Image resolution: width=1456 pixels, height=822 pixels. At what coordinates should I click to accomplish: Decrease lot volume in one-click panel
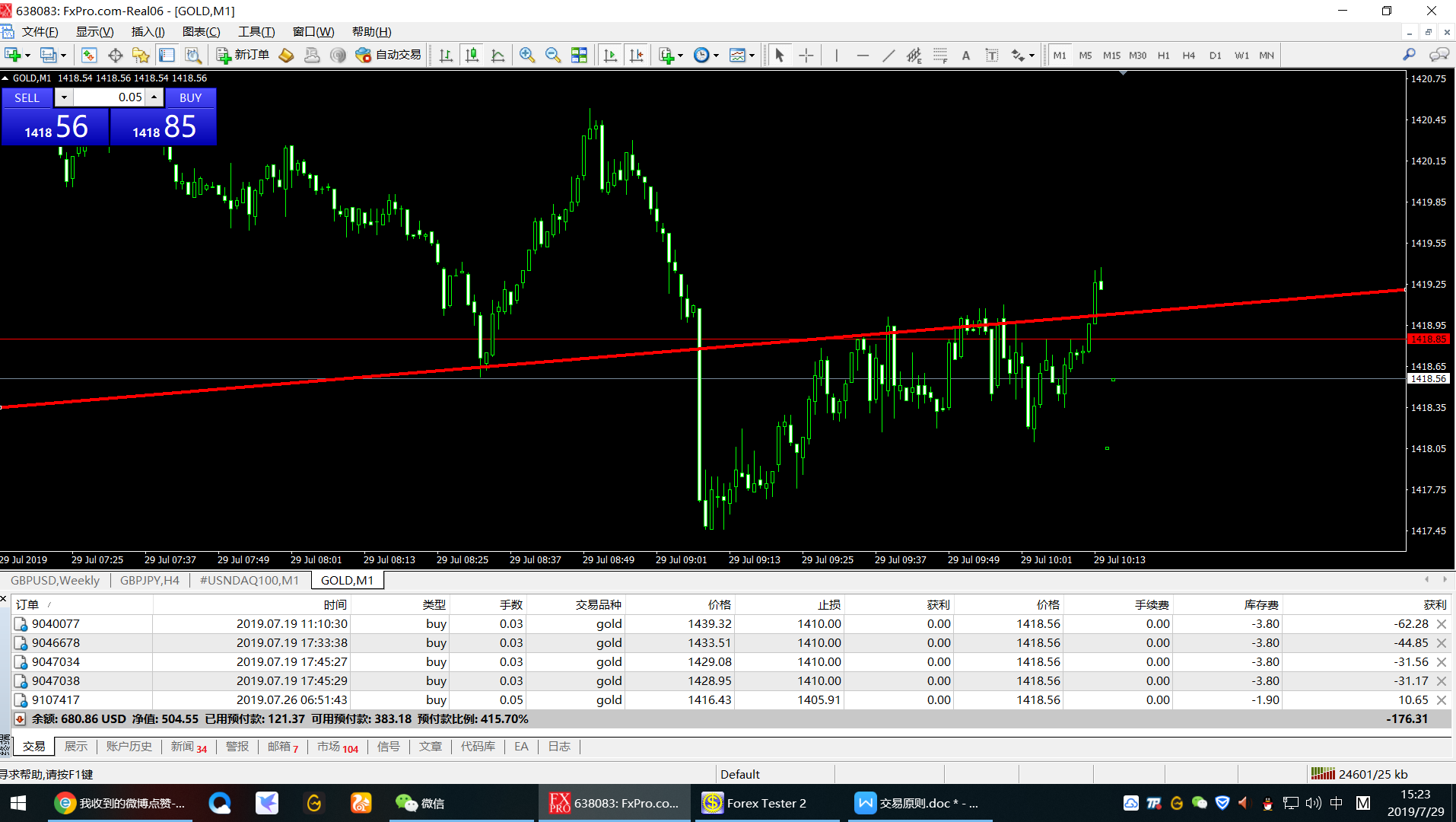click(x=64, y=97)
